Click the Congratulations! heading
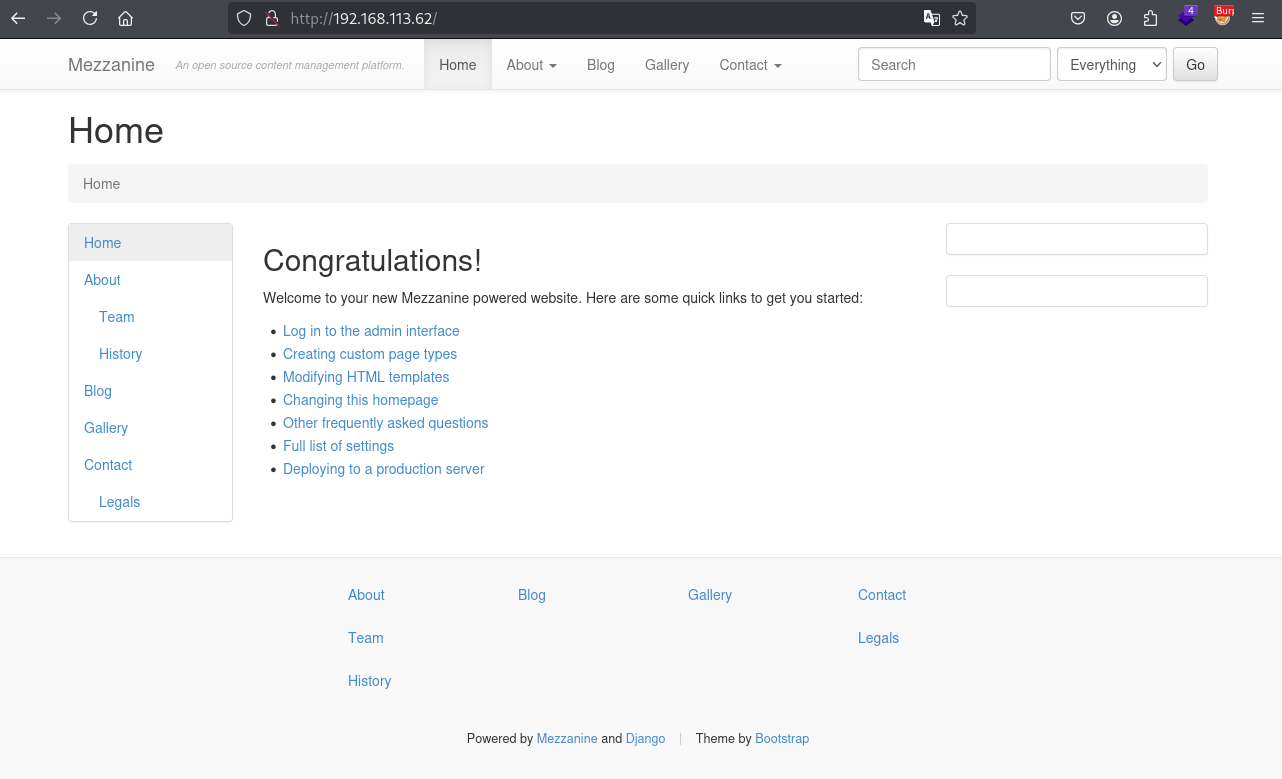Viewport: 1282px width, 779px height. pos(372,261)
